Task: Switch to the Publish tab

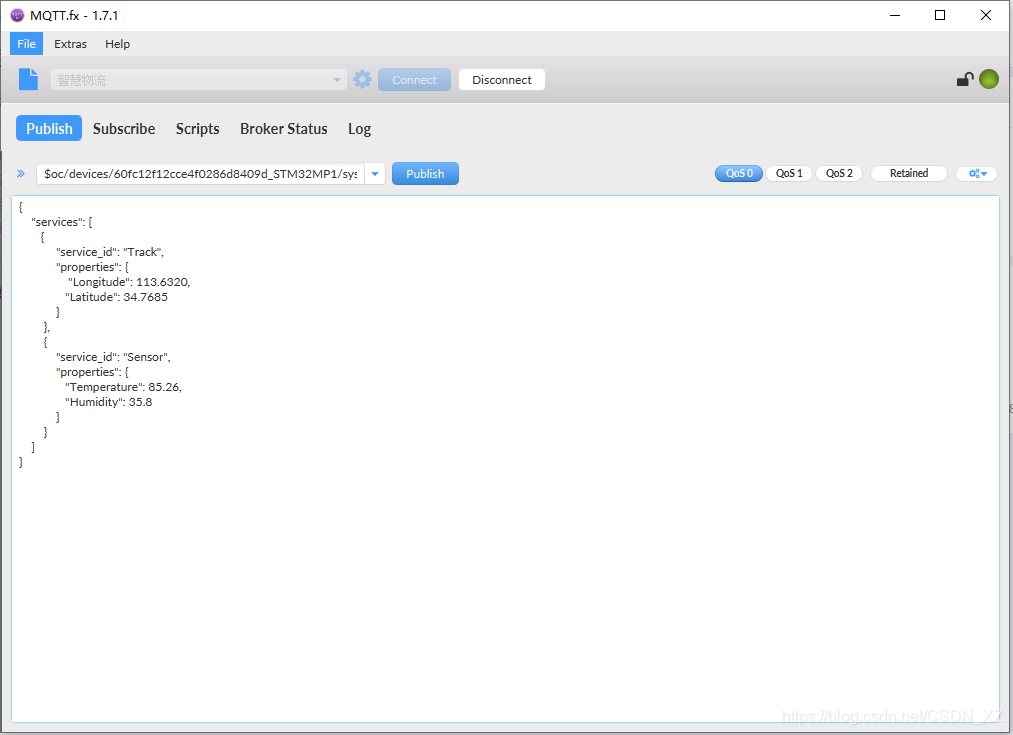Action: pos(49,129)
